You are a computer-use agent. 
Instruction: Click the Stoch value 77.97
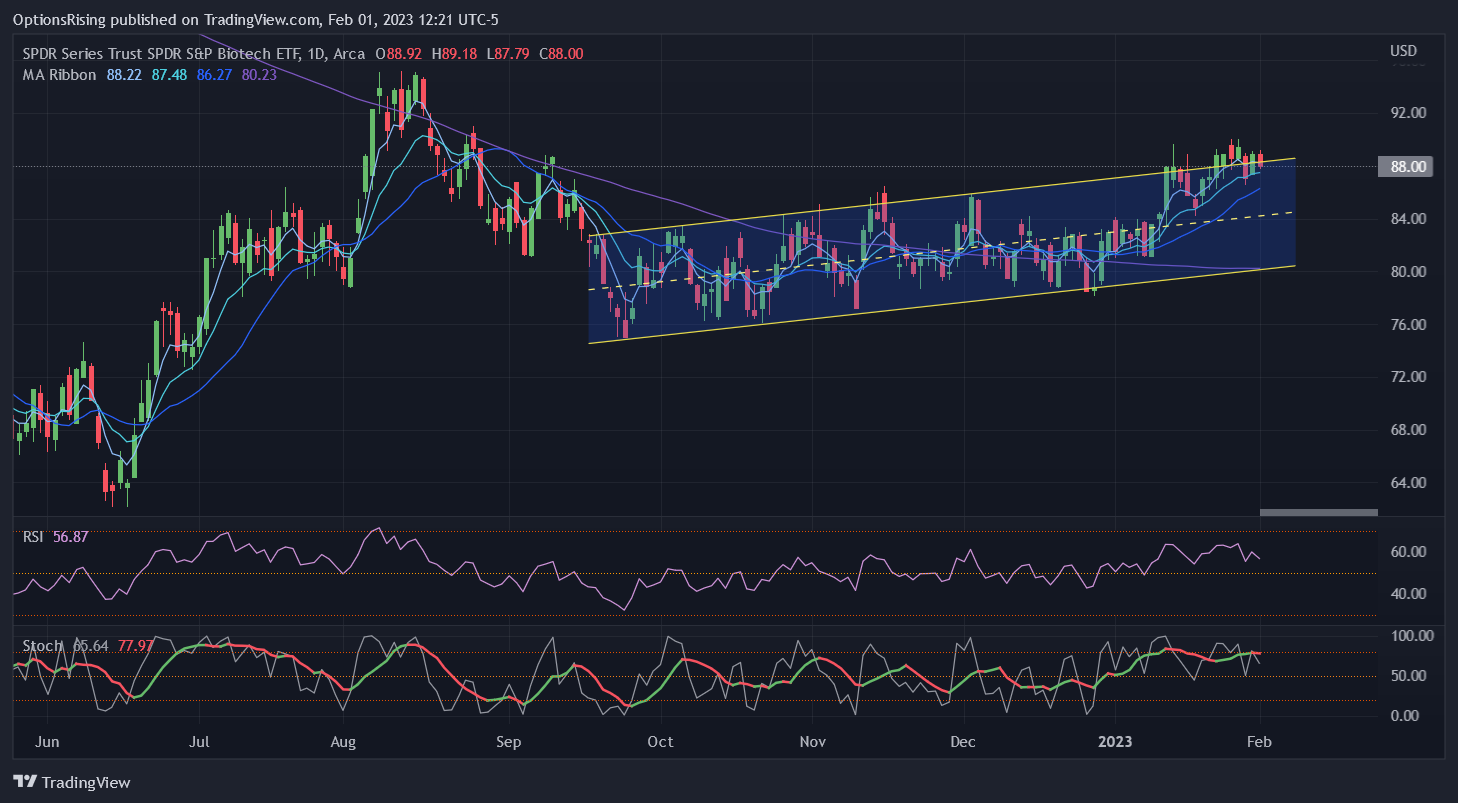pyautogui.click(x=136, y=646)
